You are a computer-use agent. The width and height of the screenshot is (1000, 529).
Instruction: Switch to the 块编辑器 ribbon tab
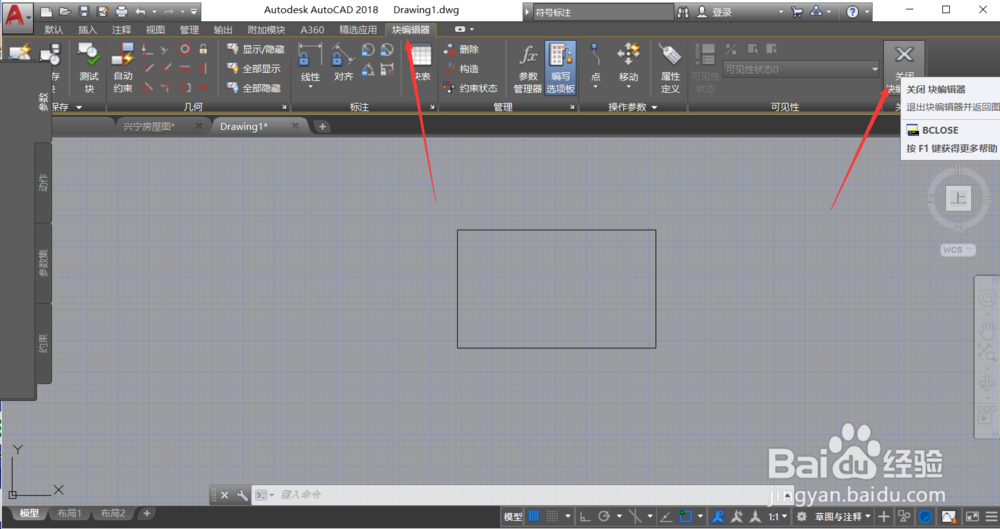point(411,29)
